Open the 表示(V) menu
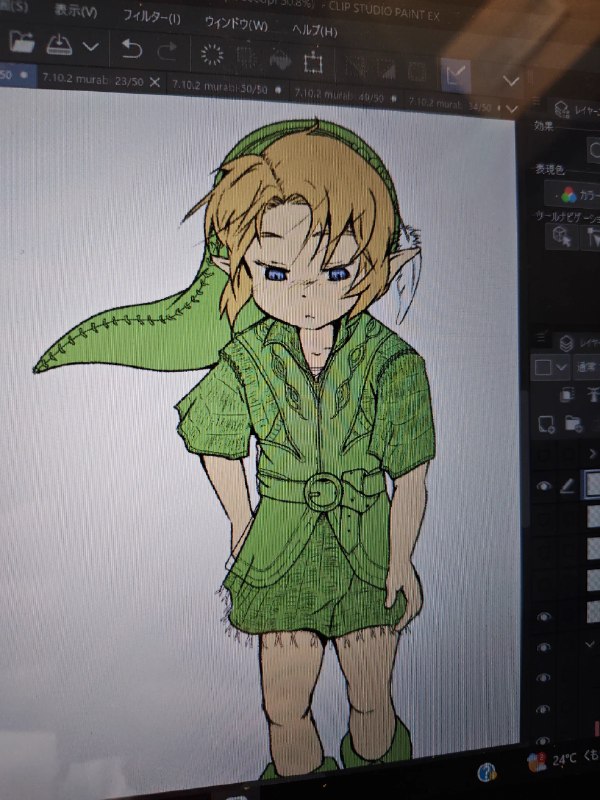The height and width of the screenshot is (800, 600). pyautogui.click(x=76, y=11)
